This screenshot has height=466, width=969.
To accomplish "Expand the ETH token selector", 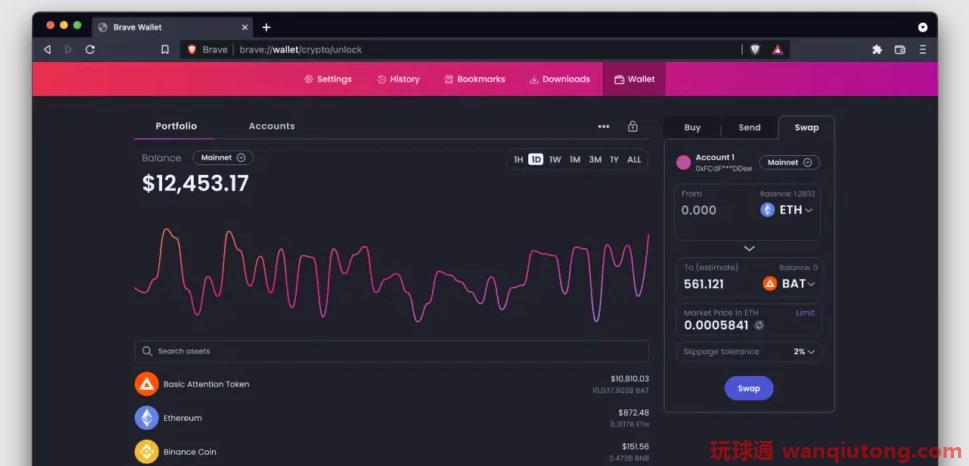I will coord(787,210).
